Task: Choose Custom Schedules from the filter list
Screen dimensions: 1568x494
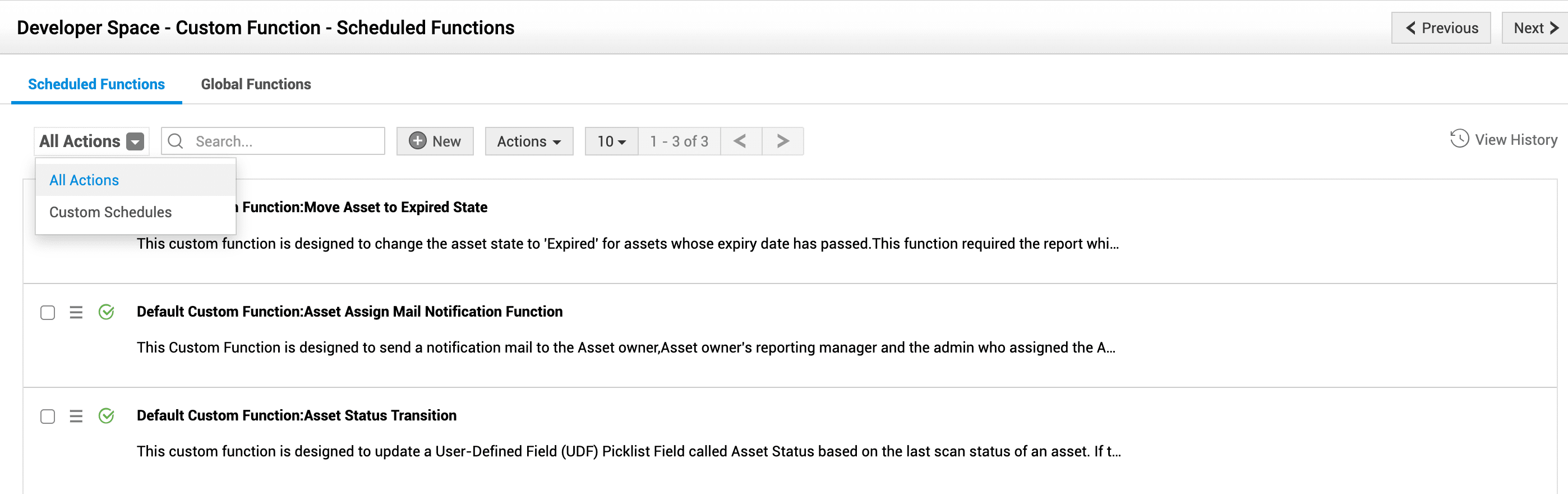Action: 110,212
